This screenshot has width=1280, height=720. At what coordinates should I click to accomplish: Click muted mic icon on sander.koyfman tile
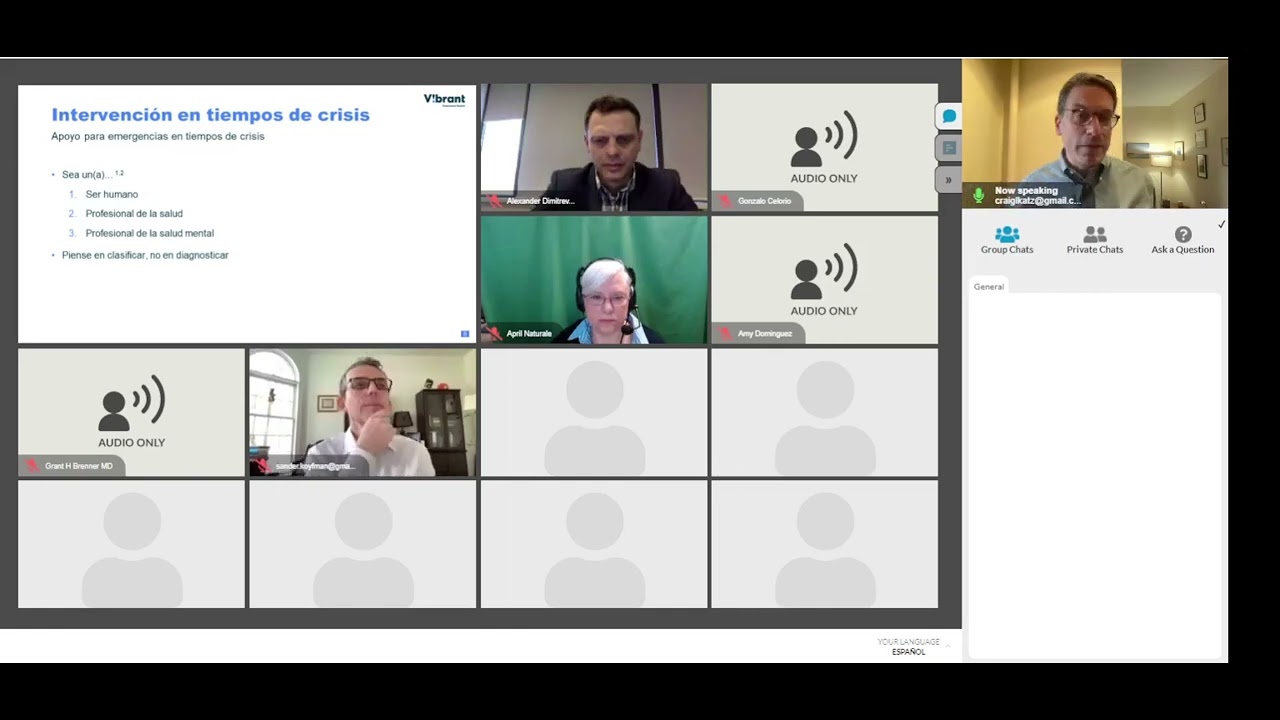[263, 466]
